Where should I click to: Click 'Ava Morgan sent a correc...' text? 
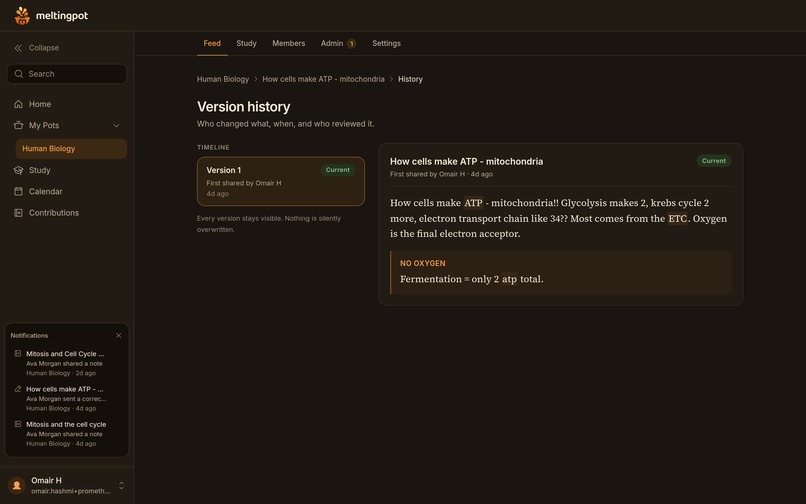pos(66,399)
